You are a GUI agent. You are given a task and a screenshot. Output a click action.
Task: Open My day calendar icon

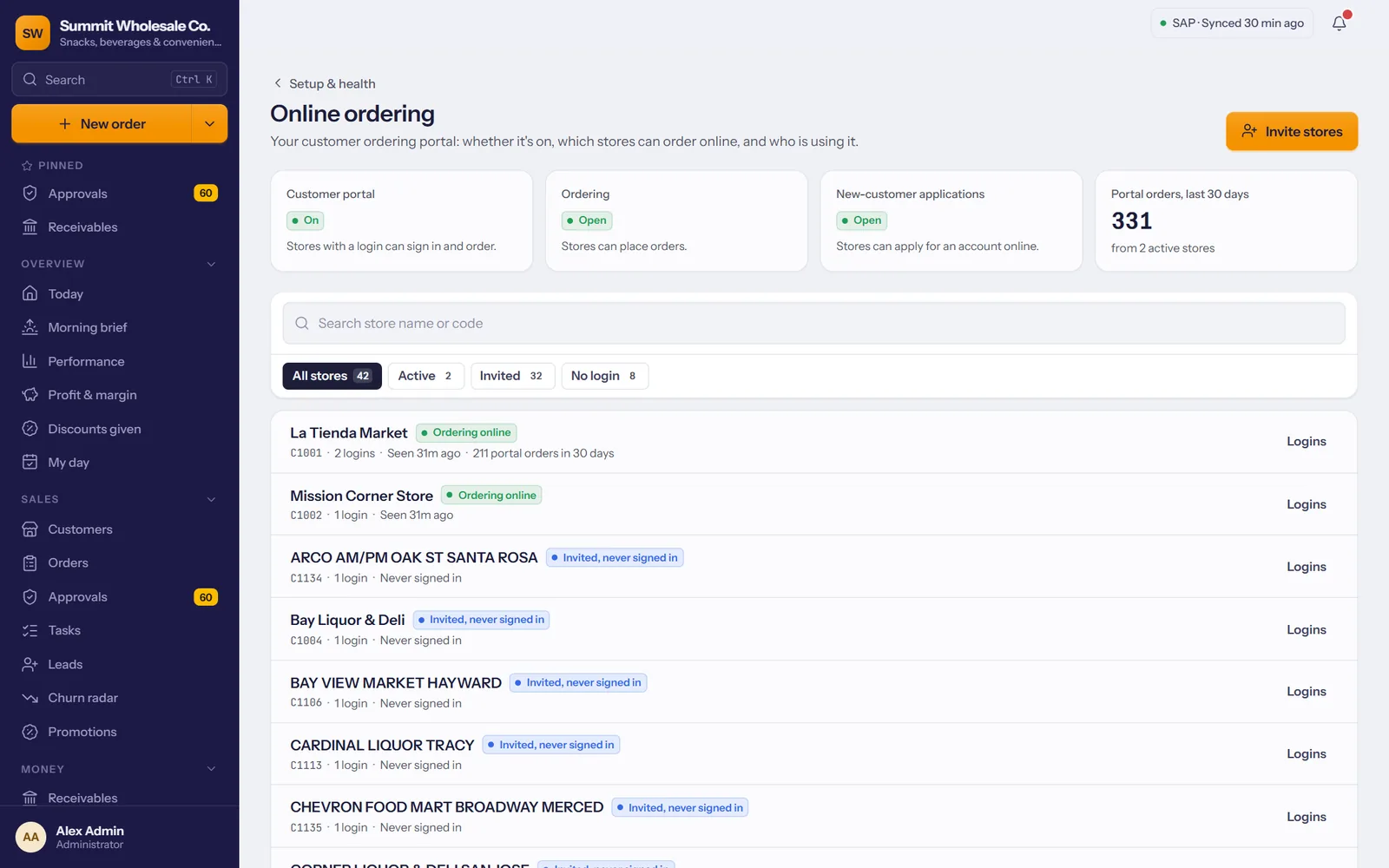coord(30,463)
